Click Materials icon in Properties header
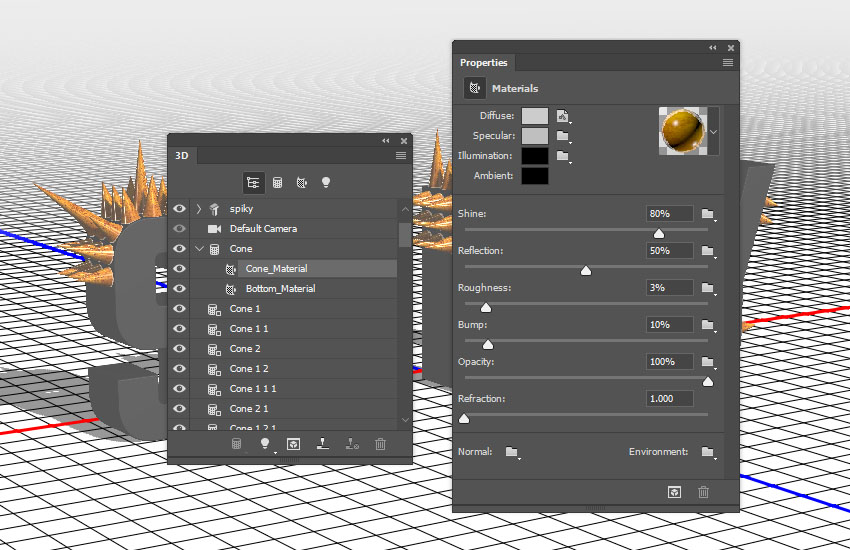The image size is (850, 551). click(x=475, y=88)
